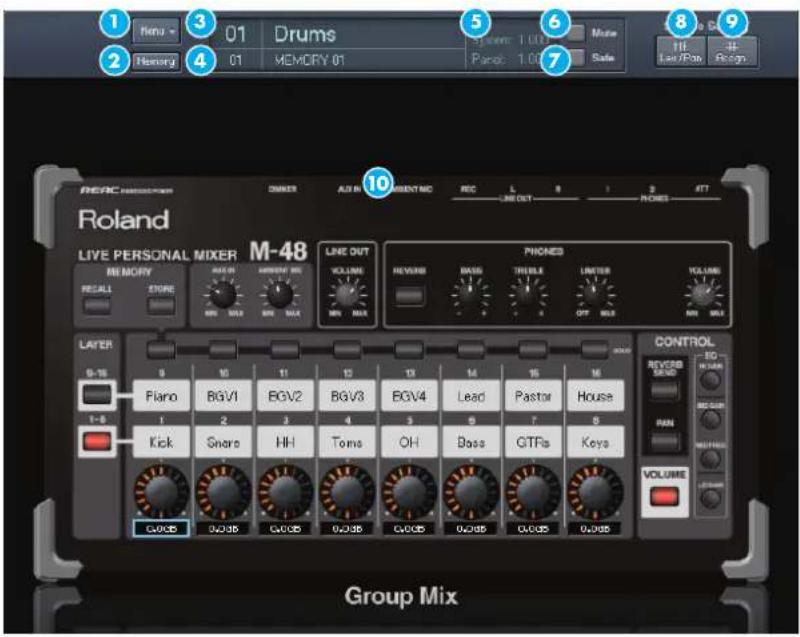Click the HH channel label

(x=285, y=442)
